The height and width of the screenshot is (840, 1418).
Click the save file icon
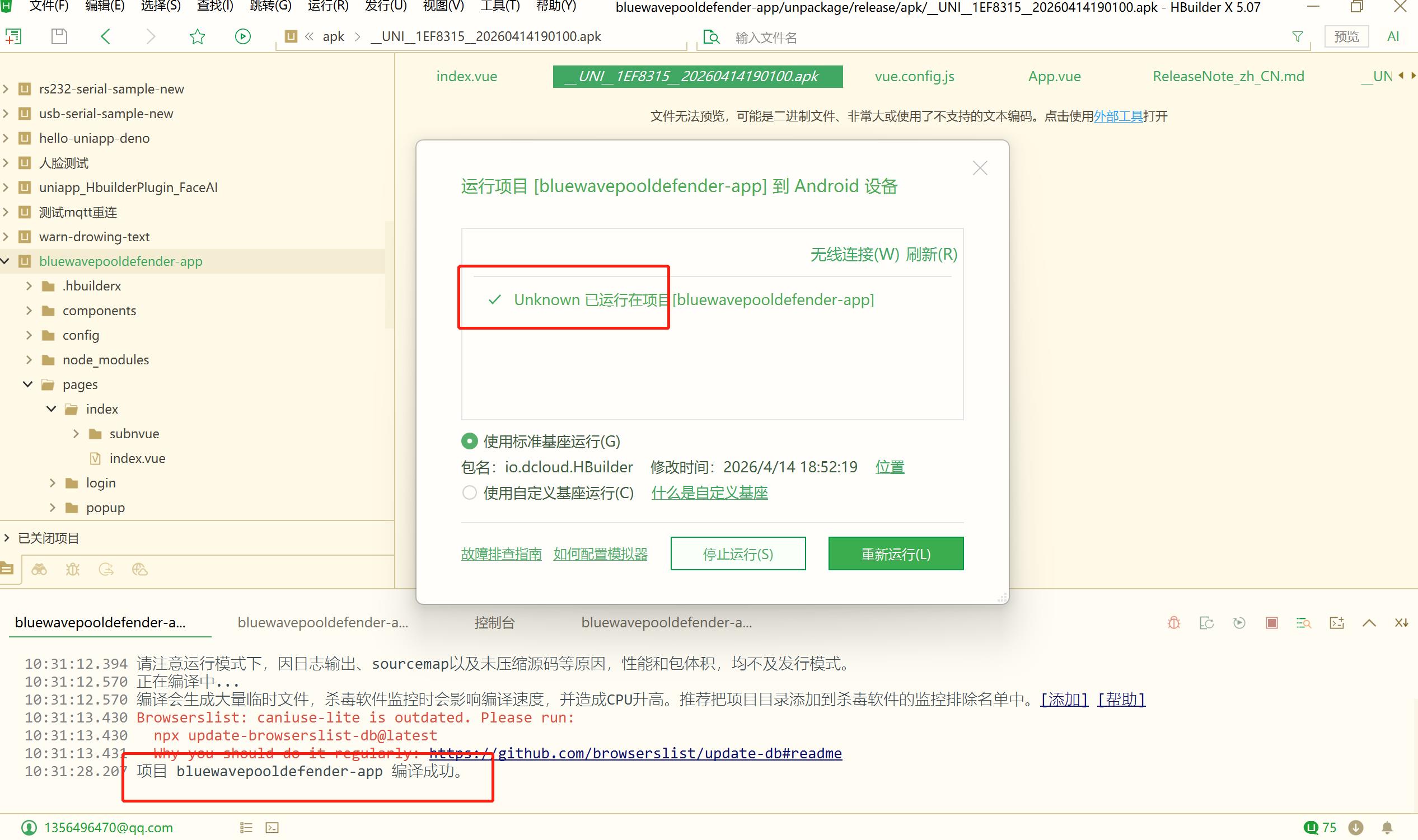(59, 37)
